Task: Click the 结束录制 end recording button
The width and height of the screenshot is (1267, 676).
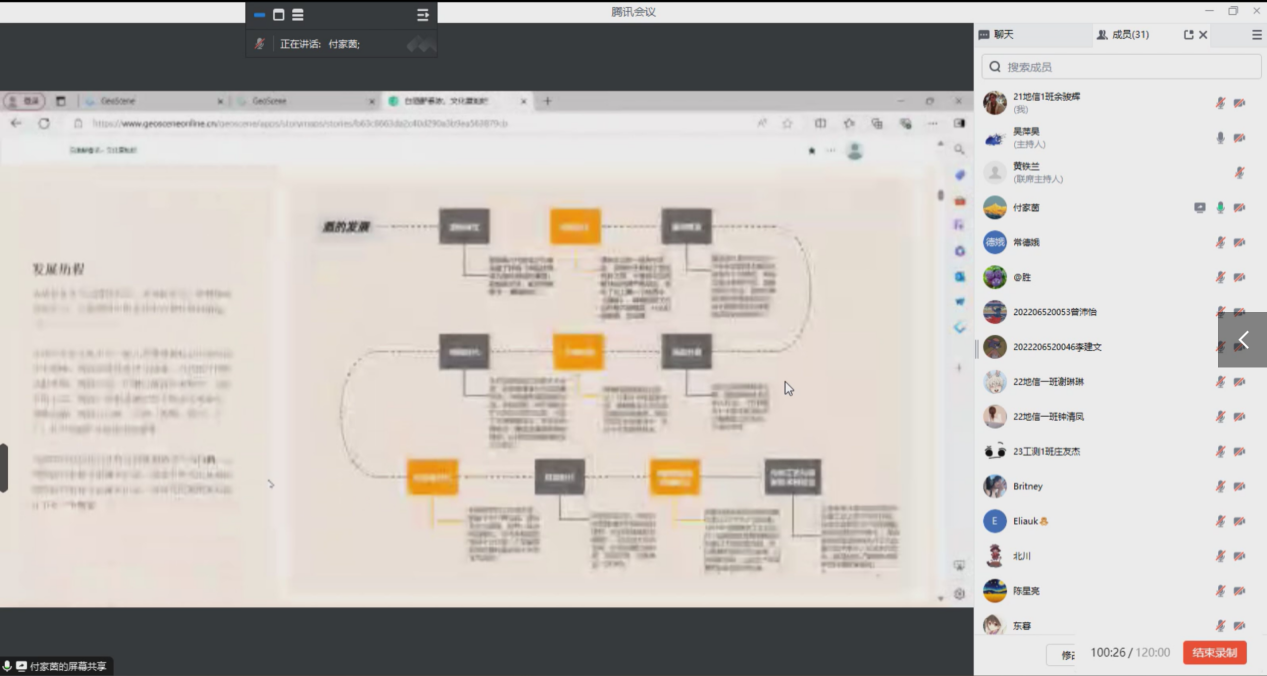Action: pyautogui.click(x=1214, y=653)
